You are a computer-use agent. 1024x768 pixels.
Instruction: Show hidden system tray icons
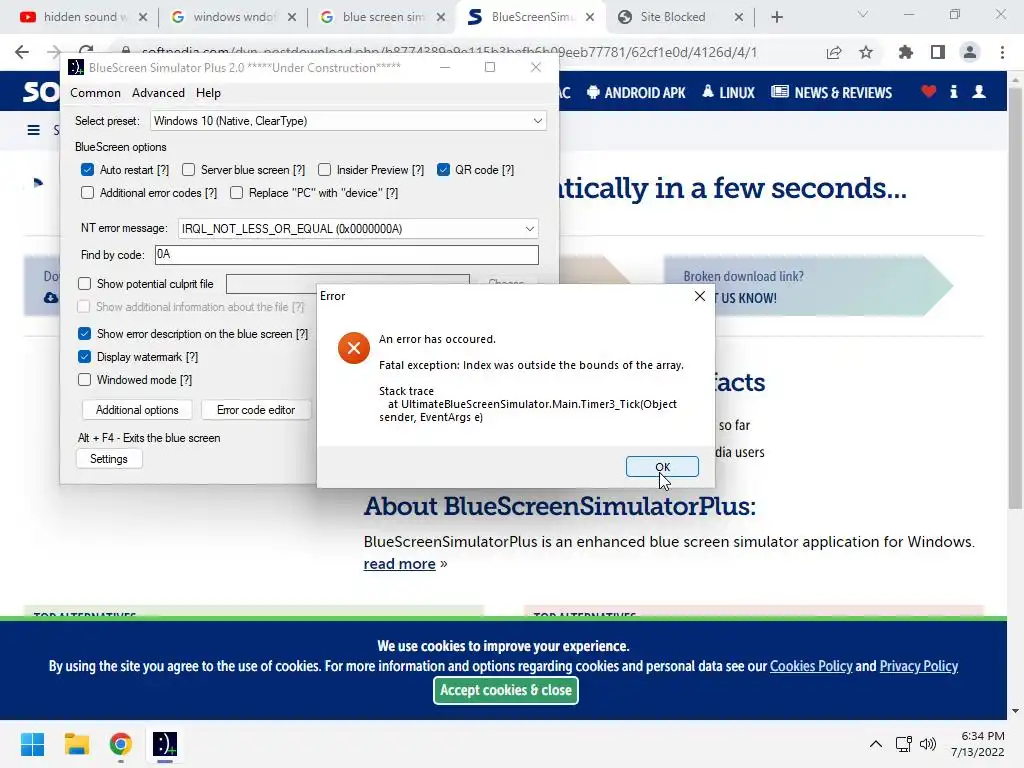pyautogui.click(x=876, y=744)
